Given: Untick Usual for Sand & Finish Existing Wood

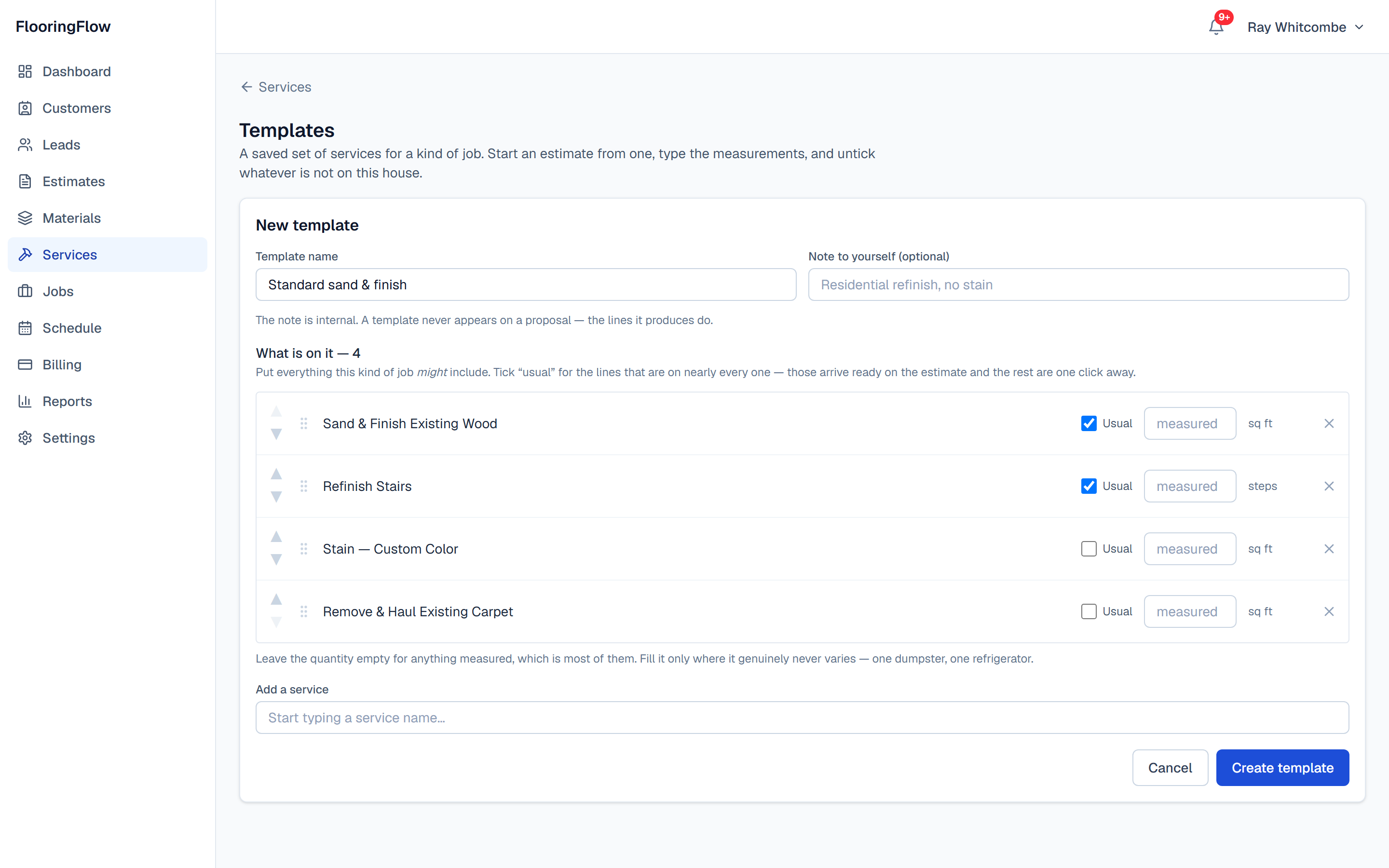Looking at the screenshot, I should 1089,423.
